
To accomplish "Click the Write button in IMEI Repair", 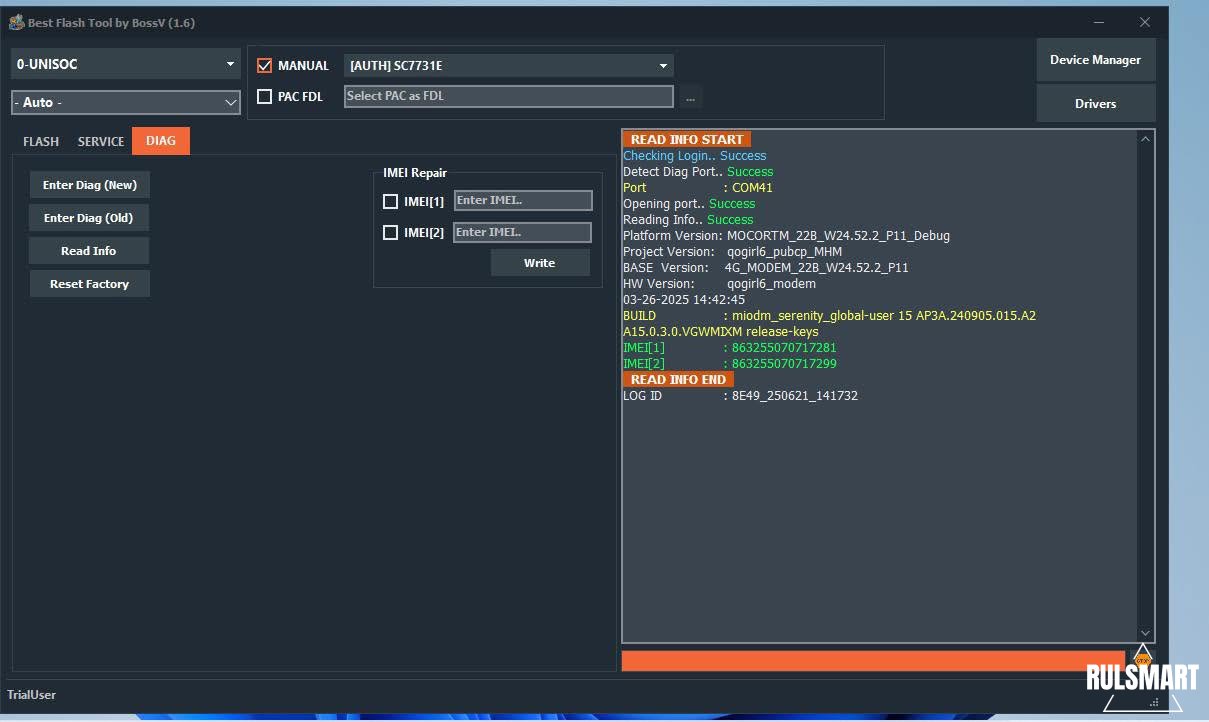I will coord(539,263).
